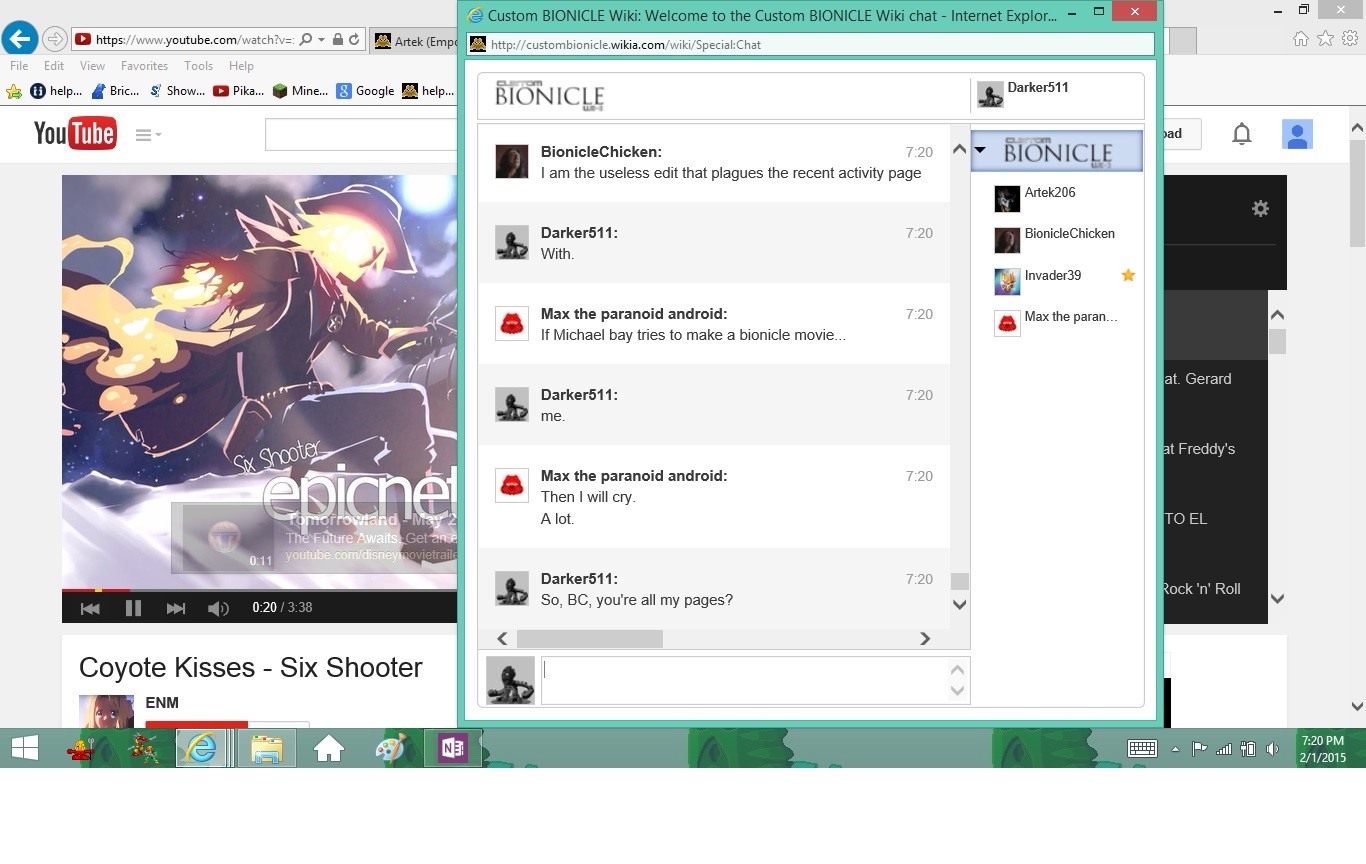1366x864 pixels.
Task: Open the Tools menu
Action: pyautogui.click(x=198, y=66)
